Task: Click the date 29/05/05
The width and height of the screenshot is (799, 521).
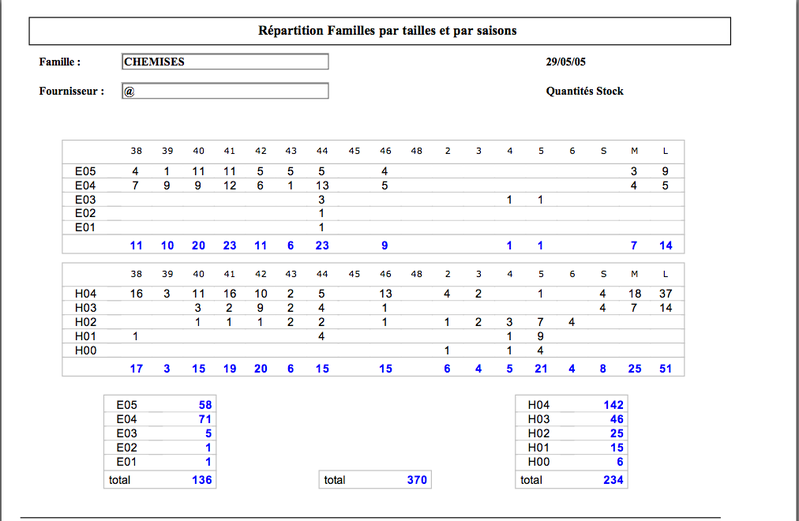Action: coord(566,62)
